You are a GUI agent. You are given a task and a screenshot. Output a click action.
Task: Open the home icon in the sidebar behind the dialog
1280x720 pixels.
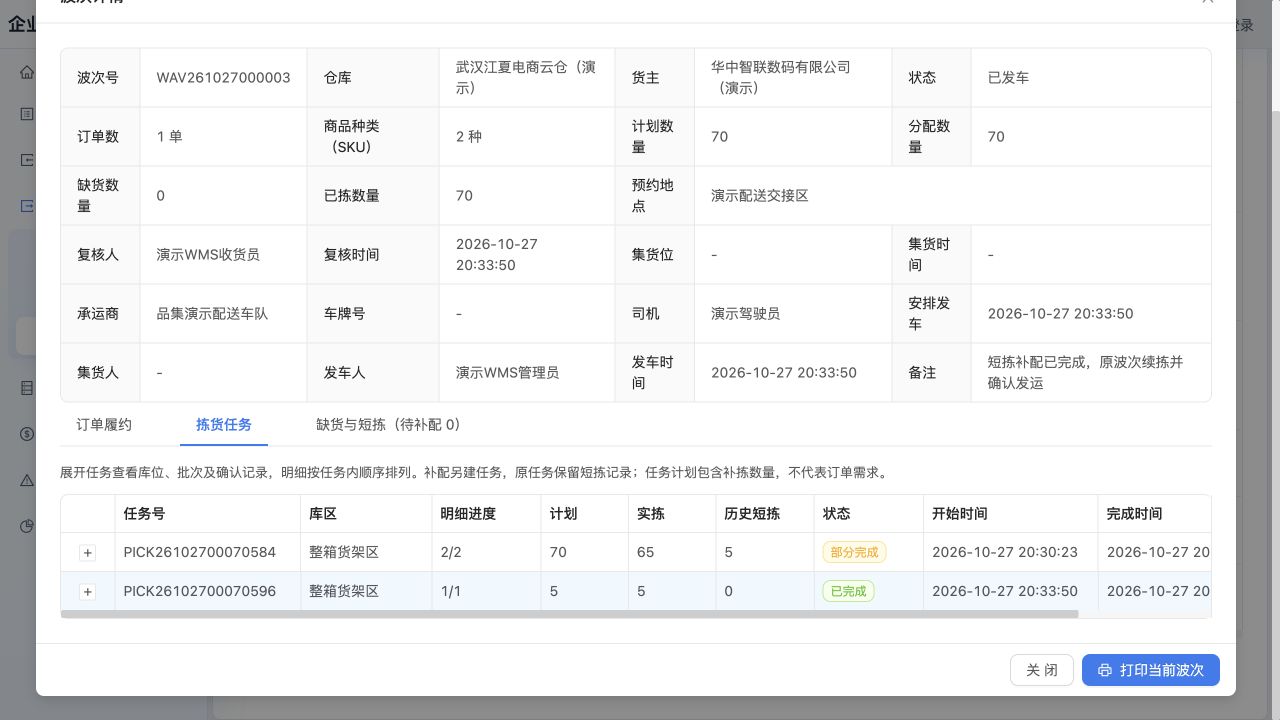tap(27, 72)
